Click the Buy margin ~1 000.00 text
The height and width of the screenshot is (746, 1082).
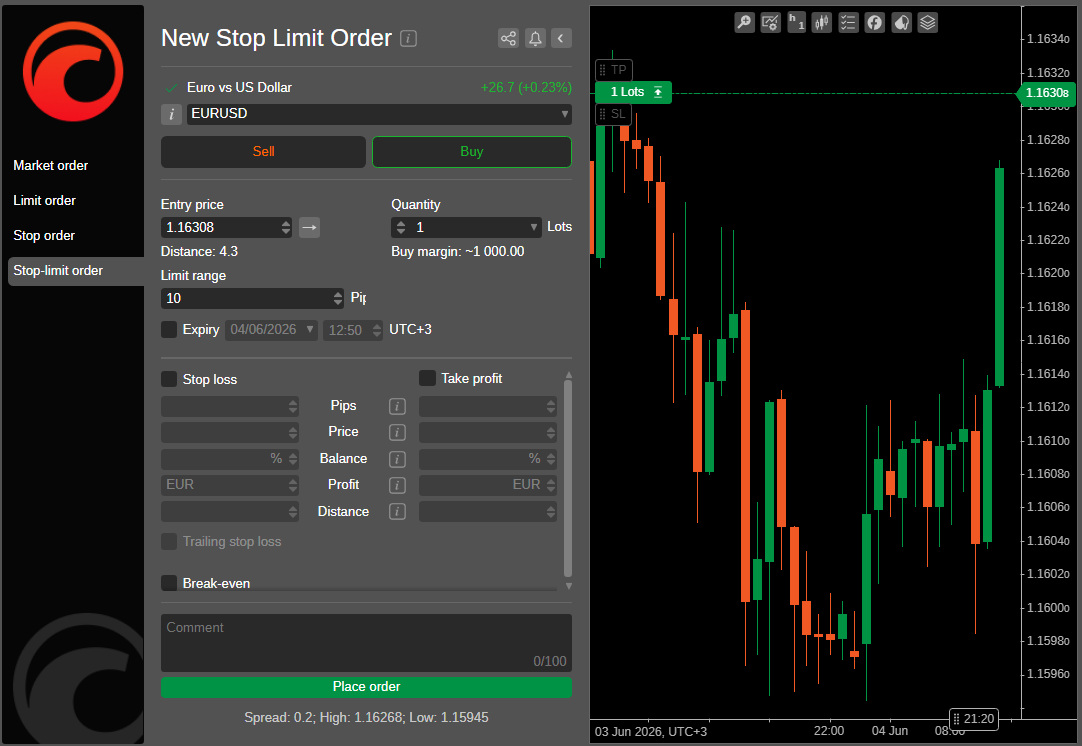458,251
